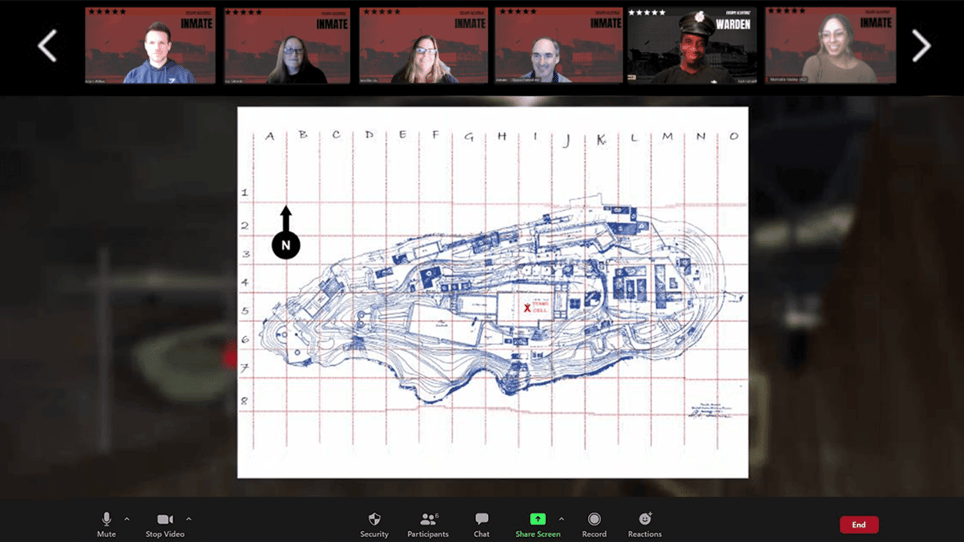This screenshot has height=542, width=964.
Task: Start recording with the Record icon
Action: (594, 519)
